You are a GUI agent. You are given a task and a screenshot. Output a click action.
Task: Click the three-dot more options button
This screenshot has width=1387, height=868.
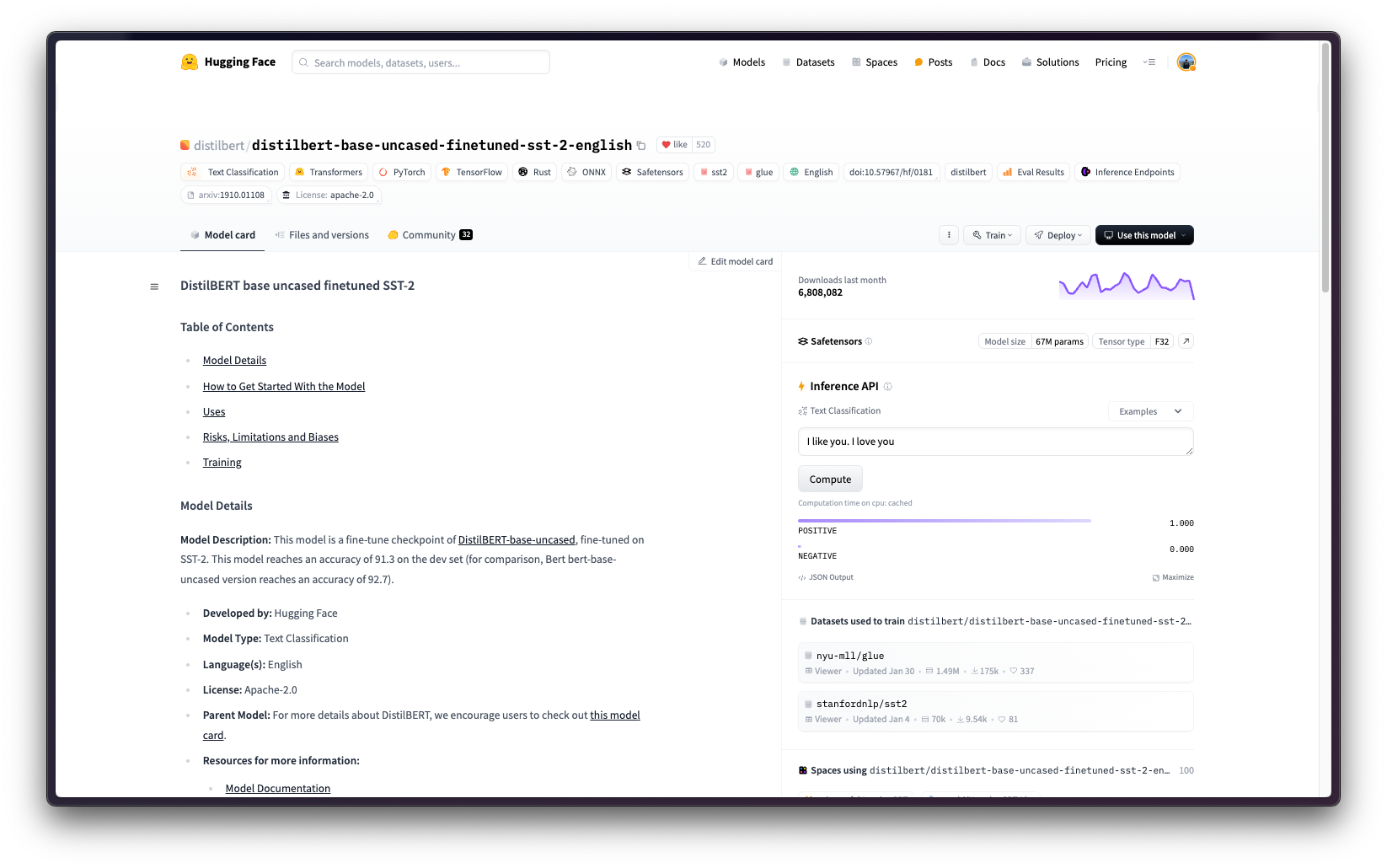pos(949,235)
